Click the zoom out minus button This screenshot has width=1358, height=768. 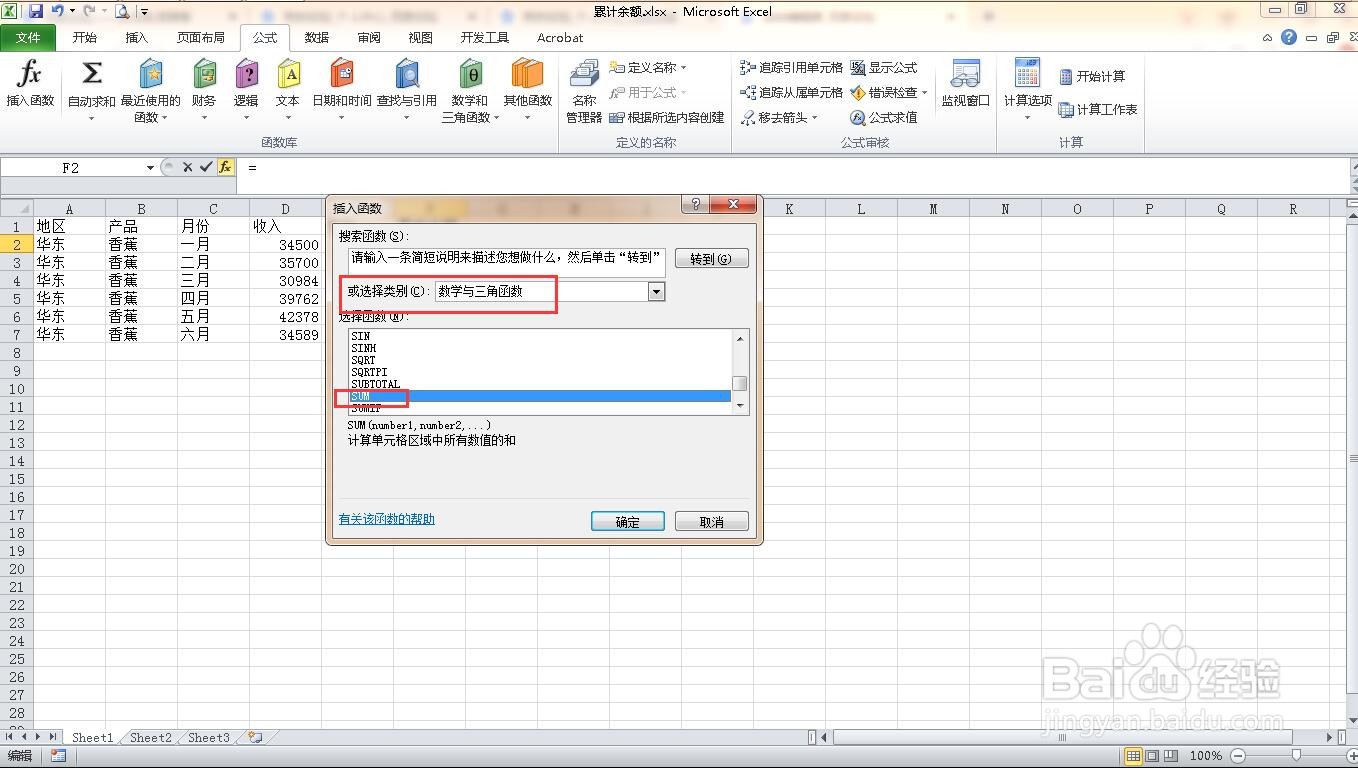click(x=1238, y=755)
